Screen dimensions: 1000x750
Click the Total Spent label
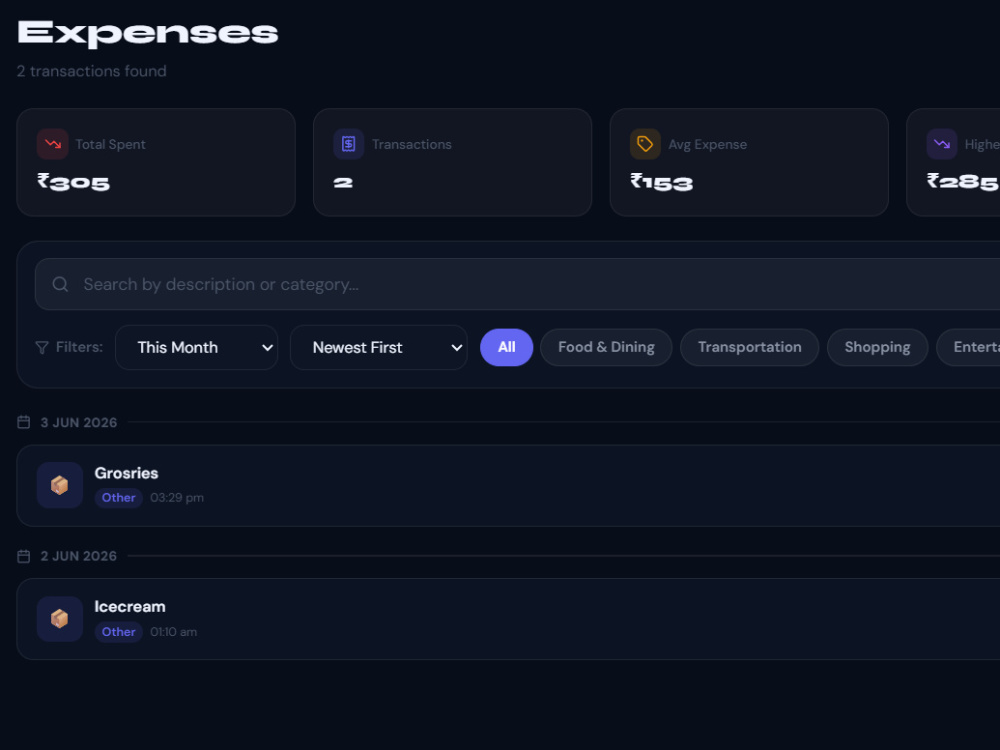[110, 144]
